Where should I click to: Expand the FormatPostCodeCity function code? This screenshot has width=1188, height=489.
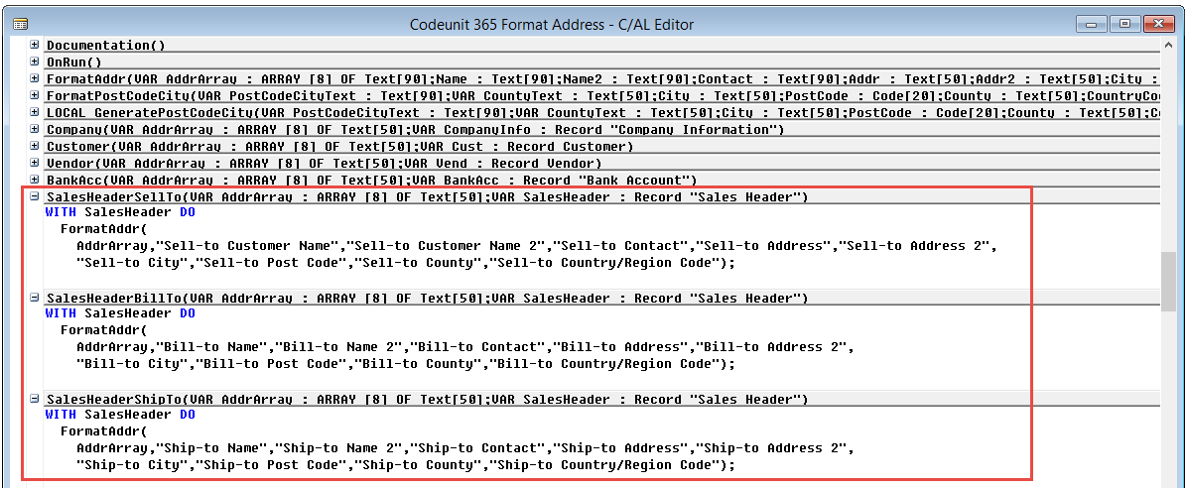click(x=35, y=96)
